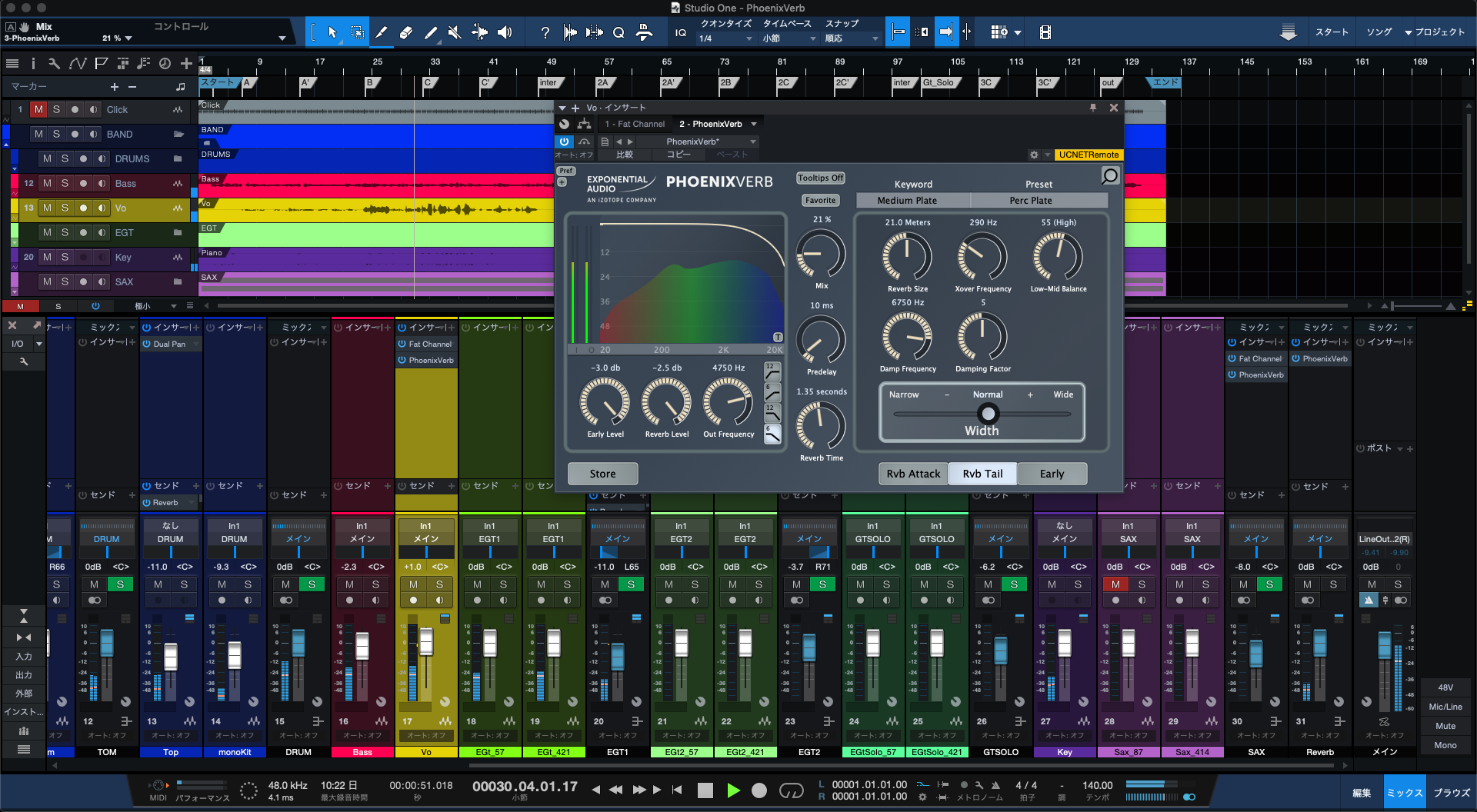Mute the Vo track in arrangement
This screenshot has height=812, width=1477.
coord(47,208)
